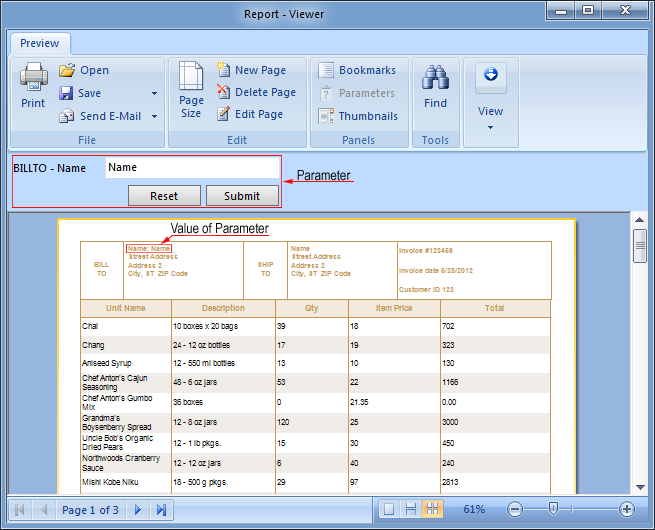This screenshot has width=655, height=530.
Task: Click the Save disk icon
Action: (67, 93)
